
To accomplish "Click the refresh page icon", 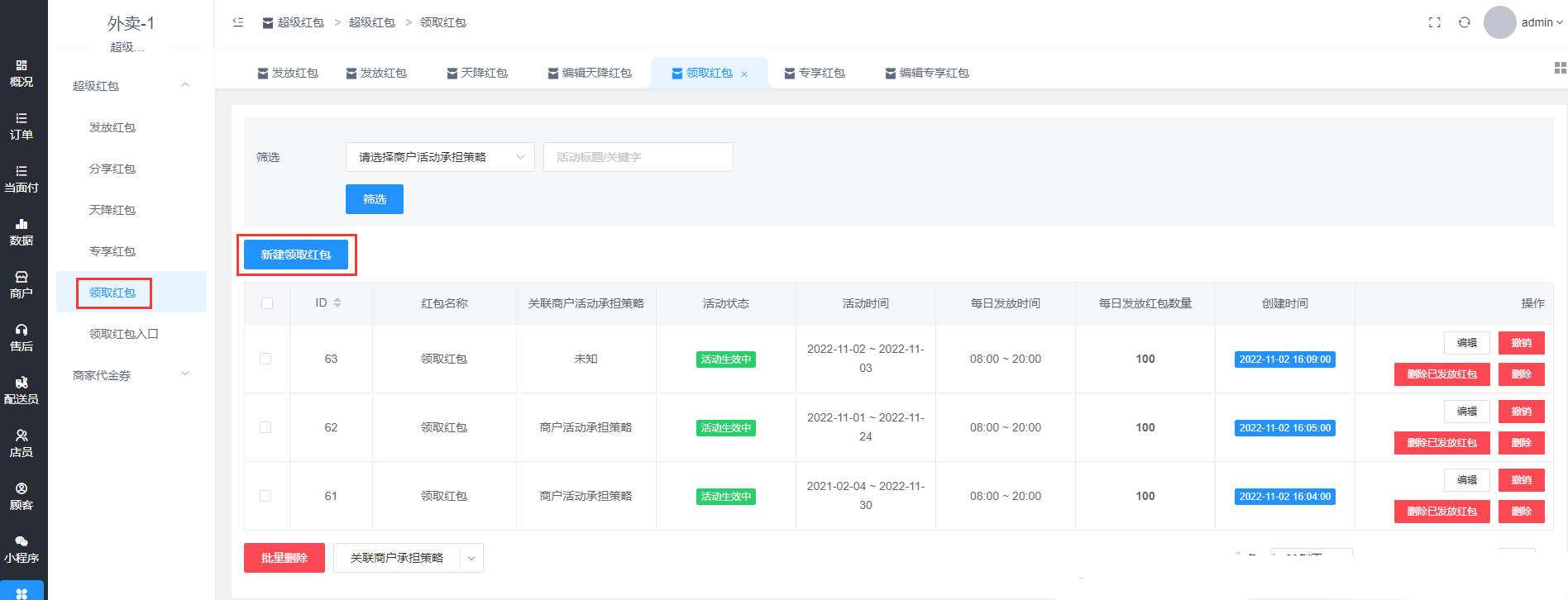I will 1465,22.
